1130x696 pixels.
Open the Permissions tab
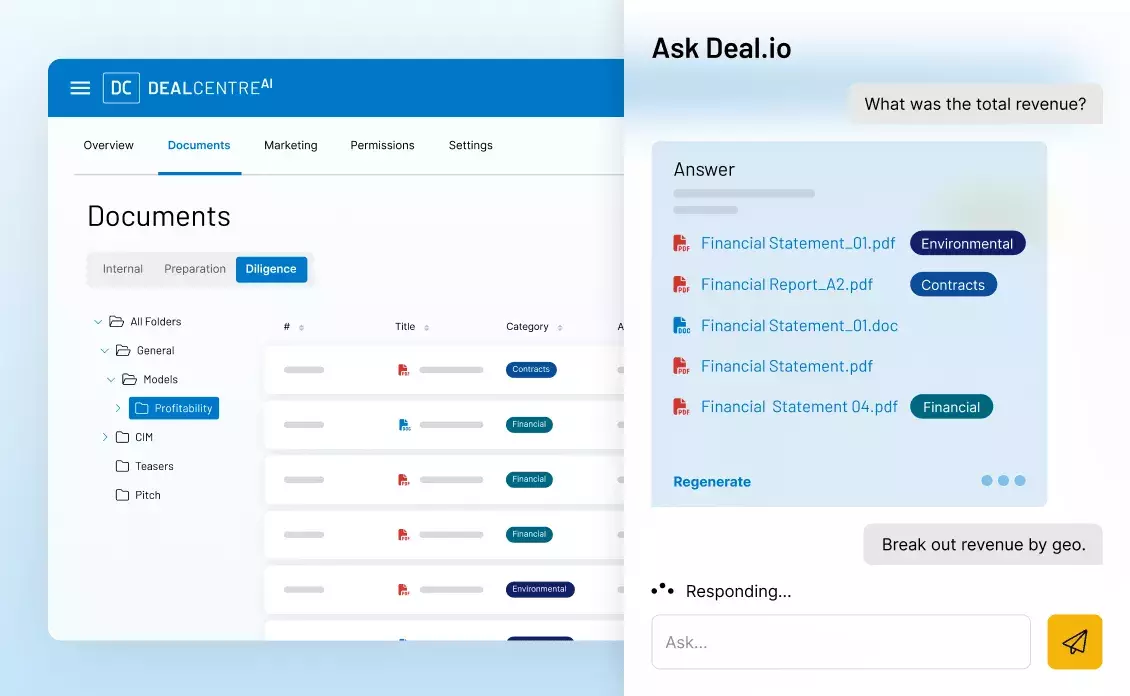click(382, 145)
